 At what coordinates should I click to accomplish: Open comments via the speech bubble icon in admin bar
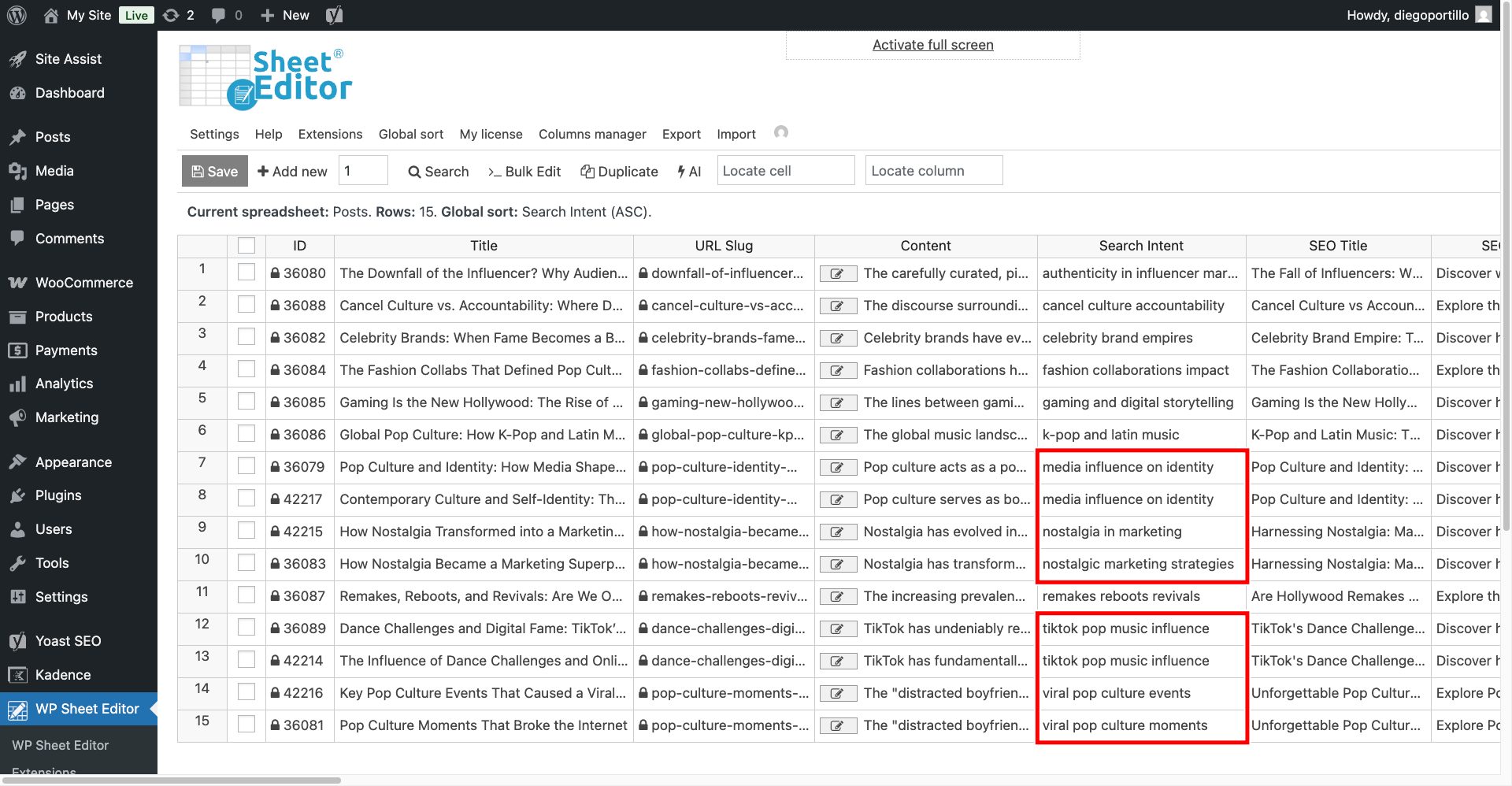[217, 15]
